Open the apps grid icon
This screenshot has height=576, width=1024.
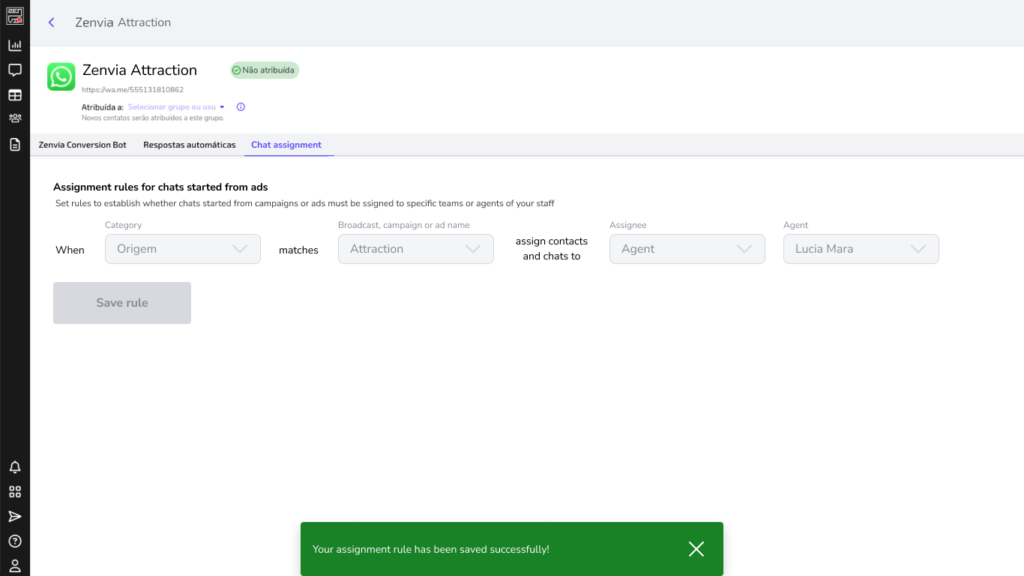(15, 492)
